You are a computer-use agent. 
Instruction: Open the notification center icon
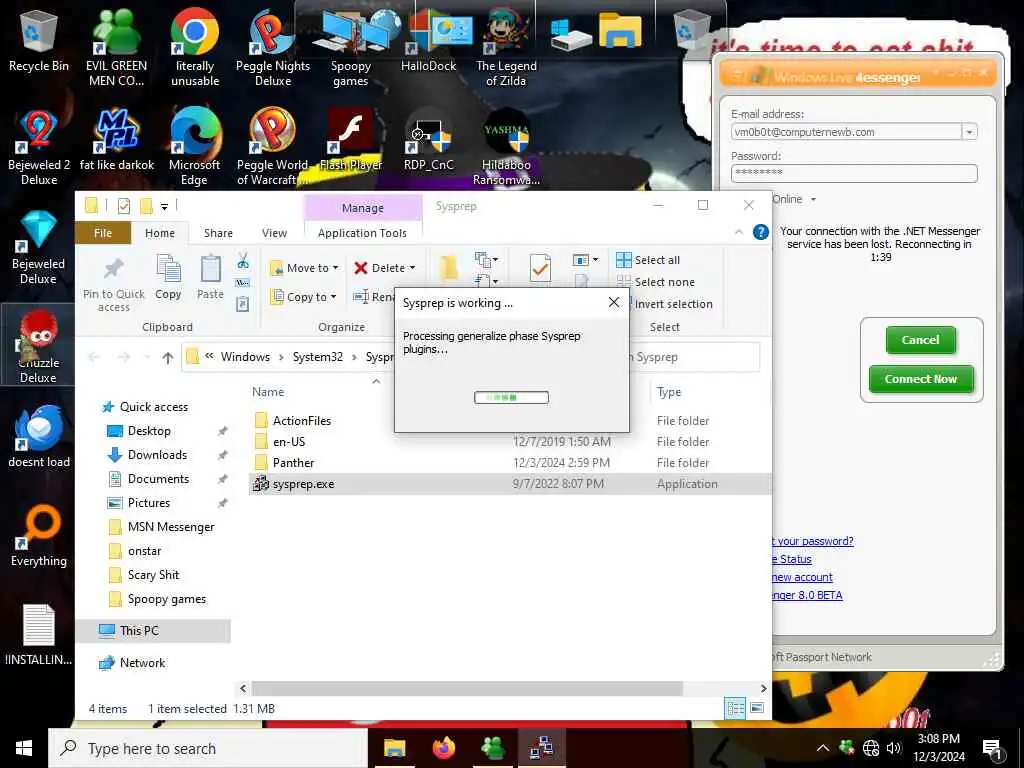pos(993,750)
